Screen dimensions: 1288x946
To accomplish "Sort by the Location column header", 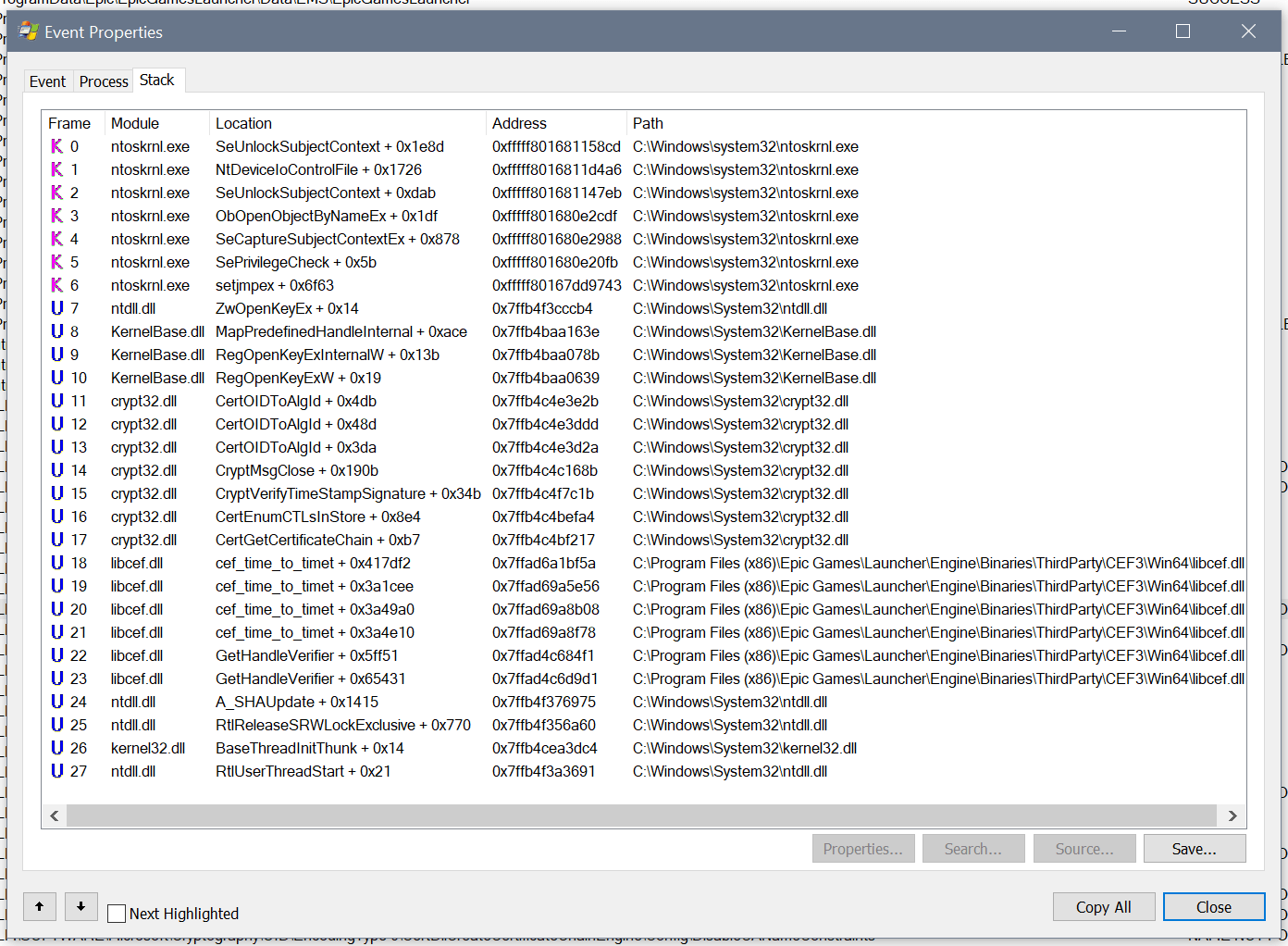I will (x=349, y=123).
